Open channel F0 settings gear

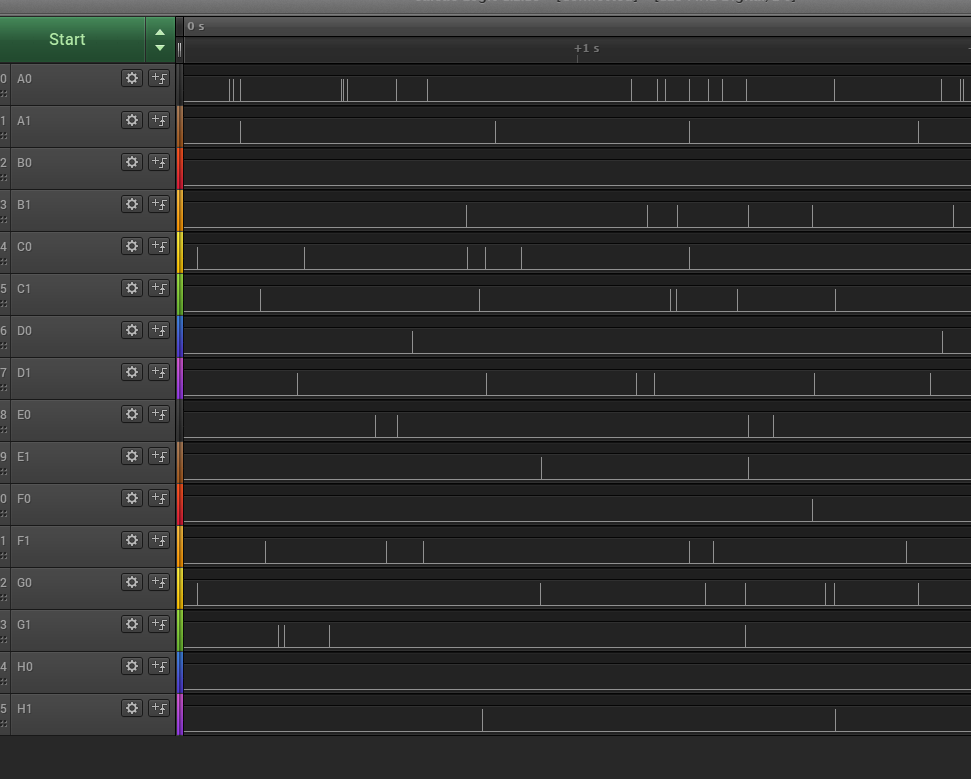click(132, 498)
